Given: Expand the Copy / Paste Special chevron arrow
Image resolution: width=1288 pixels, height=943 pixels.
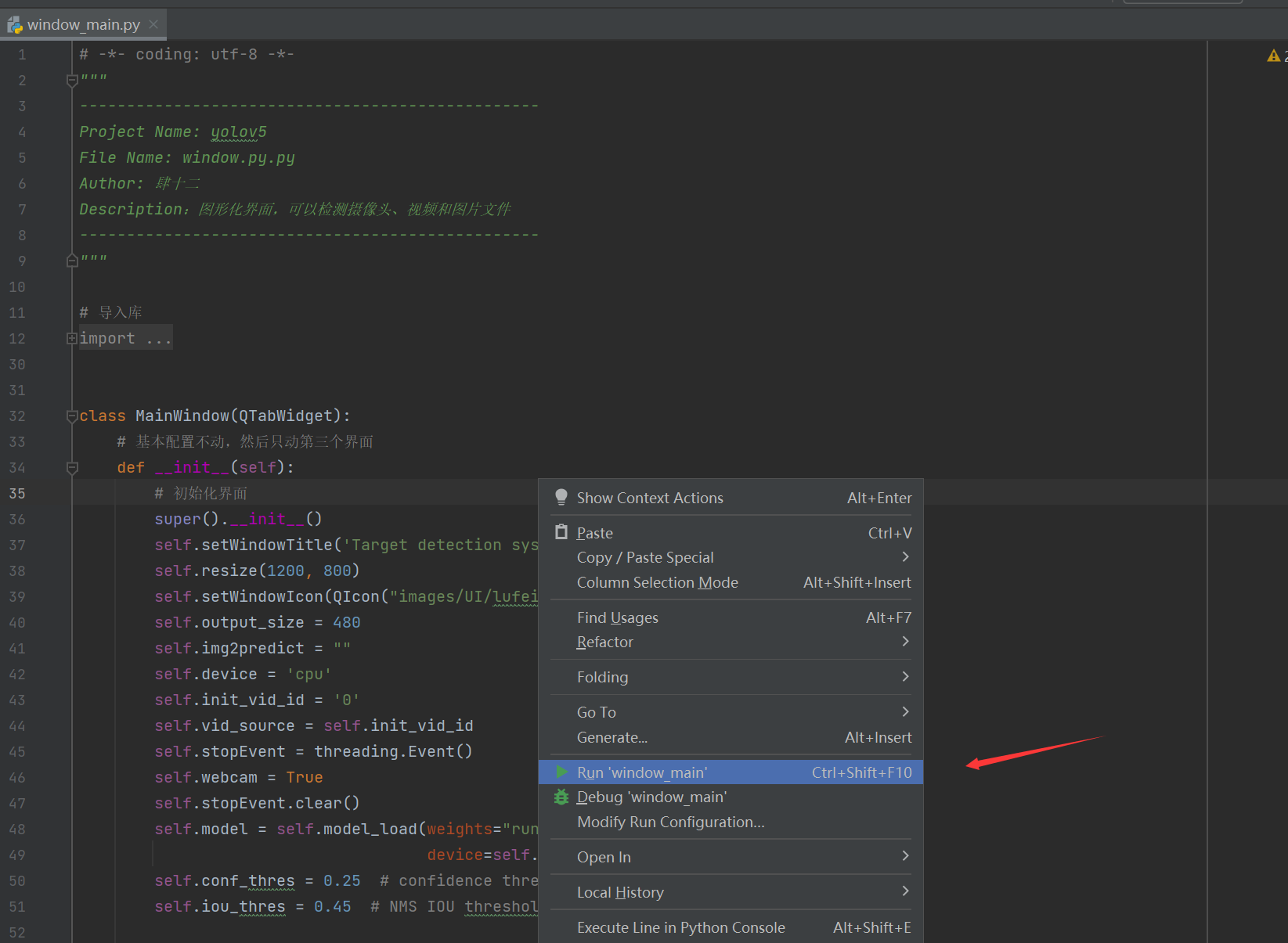Looking at the screenshot, I should coord(906,556).
